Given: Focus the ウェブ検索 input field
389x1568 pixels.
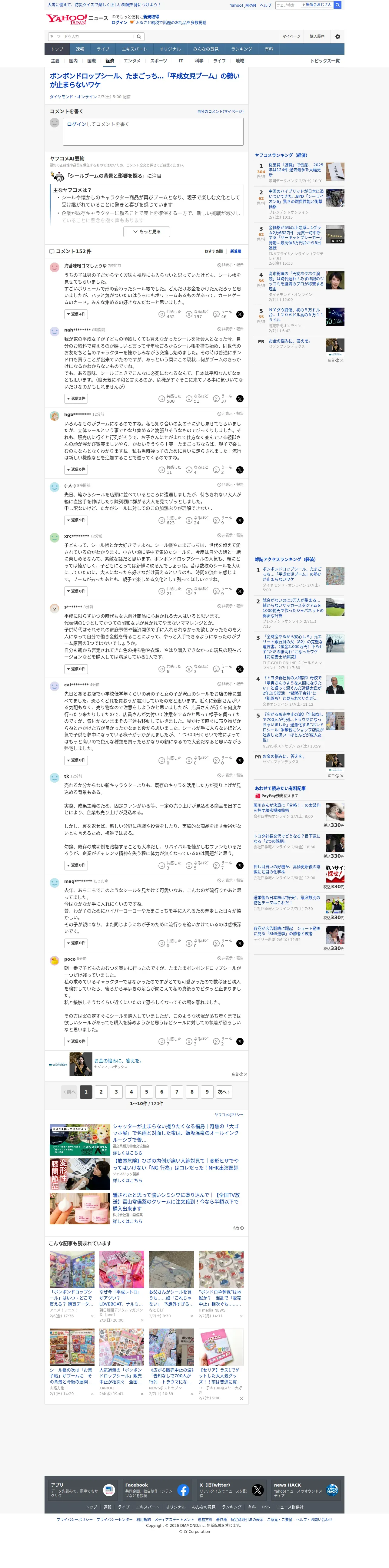Looking at the screenshot, I should tap(287, 5).
